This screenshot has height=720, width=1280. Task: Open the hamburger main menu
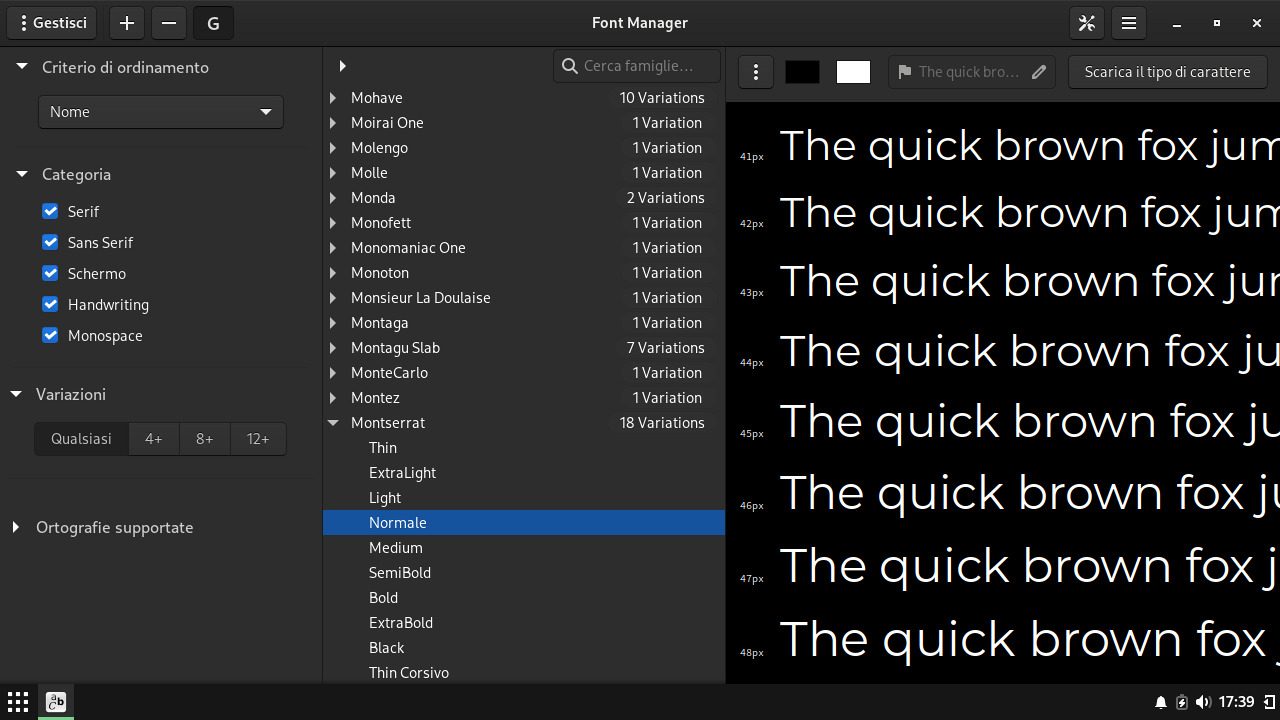[x=1129, y=23]
